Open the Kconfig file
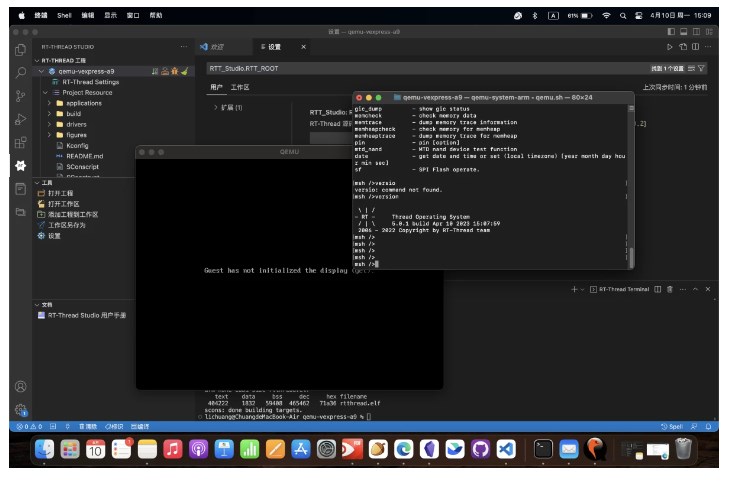Viewport: 730px width, 482px height. click(77, 146)
